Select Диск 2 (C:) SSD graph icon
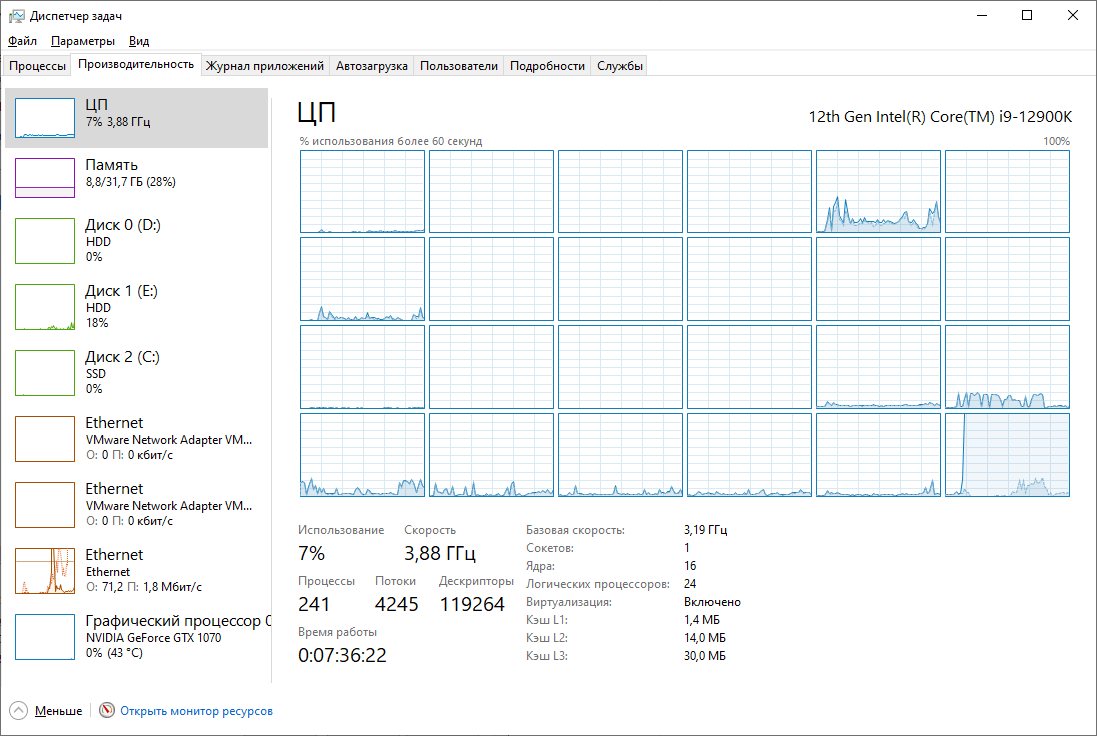 45,373
